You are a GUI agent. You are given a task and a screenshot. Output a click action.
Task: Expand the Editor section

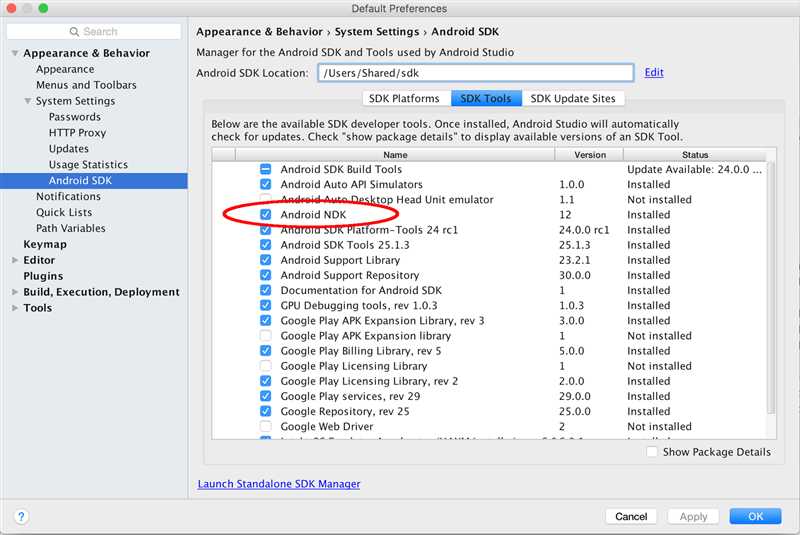(15, 260)
